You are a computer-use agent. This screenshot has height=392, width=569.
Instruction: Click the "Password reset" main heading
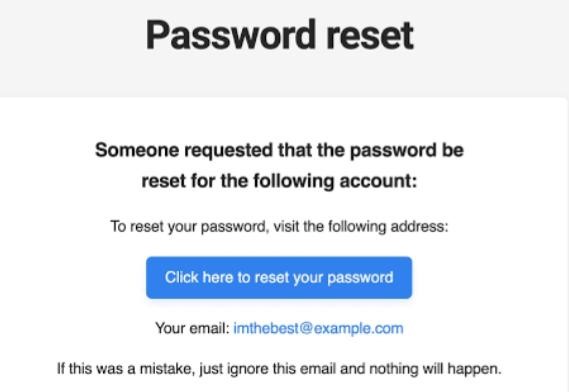coord(279,35)
